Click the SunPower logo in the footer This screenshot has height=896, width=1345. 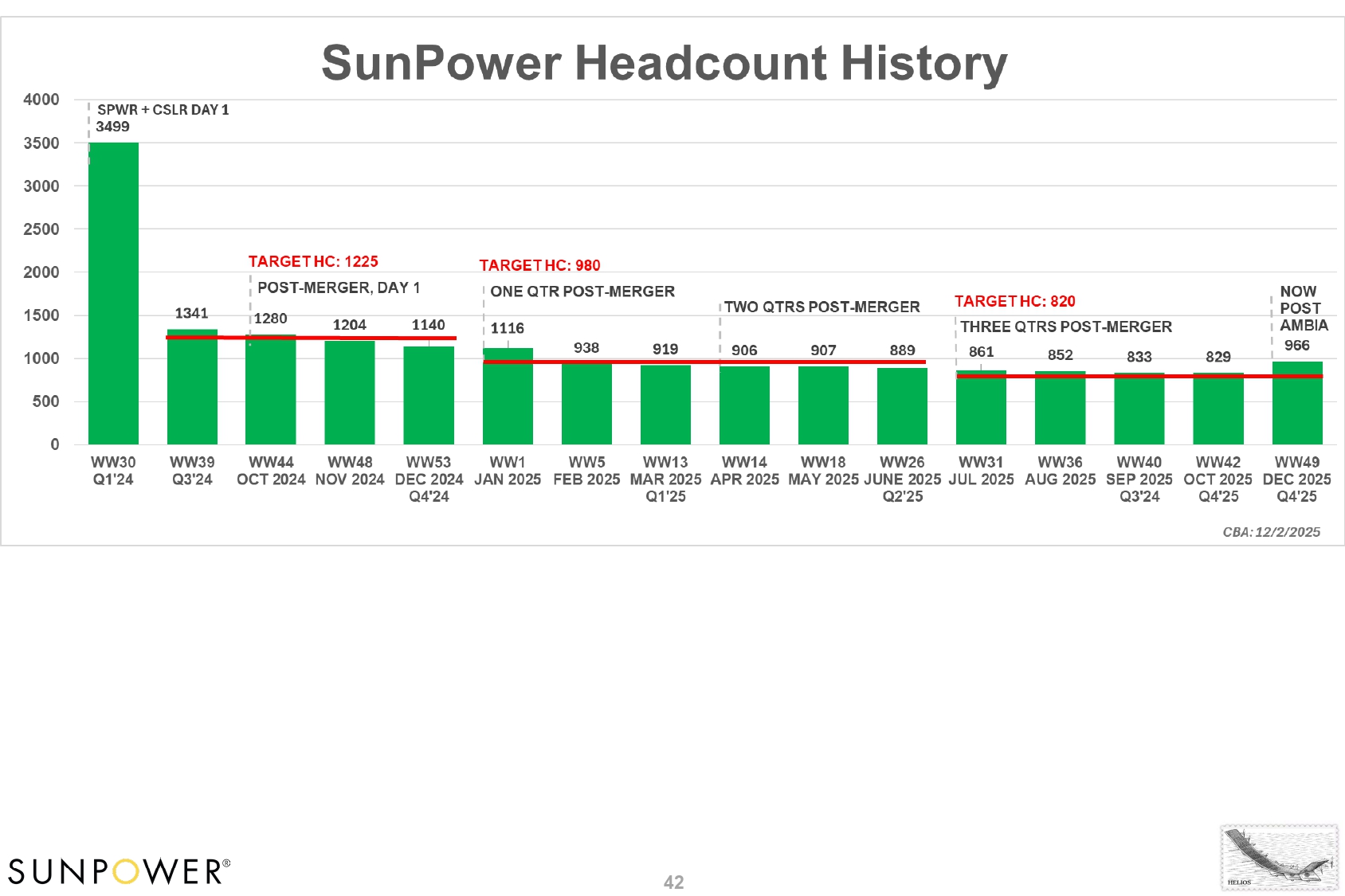(120, 871)
